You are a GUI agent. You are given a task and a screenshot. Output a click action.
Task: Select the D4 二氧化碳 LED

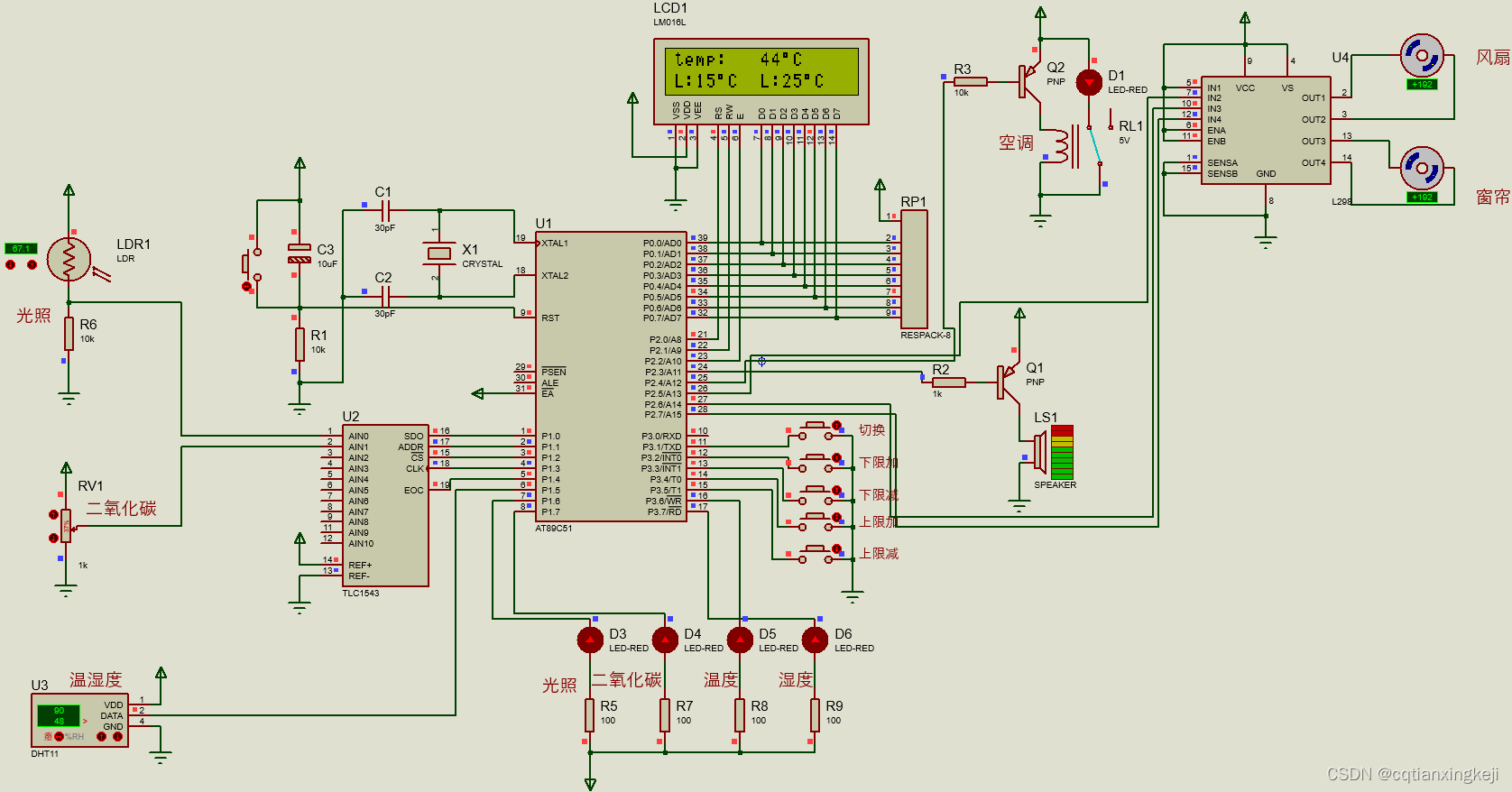pos(665,640)
